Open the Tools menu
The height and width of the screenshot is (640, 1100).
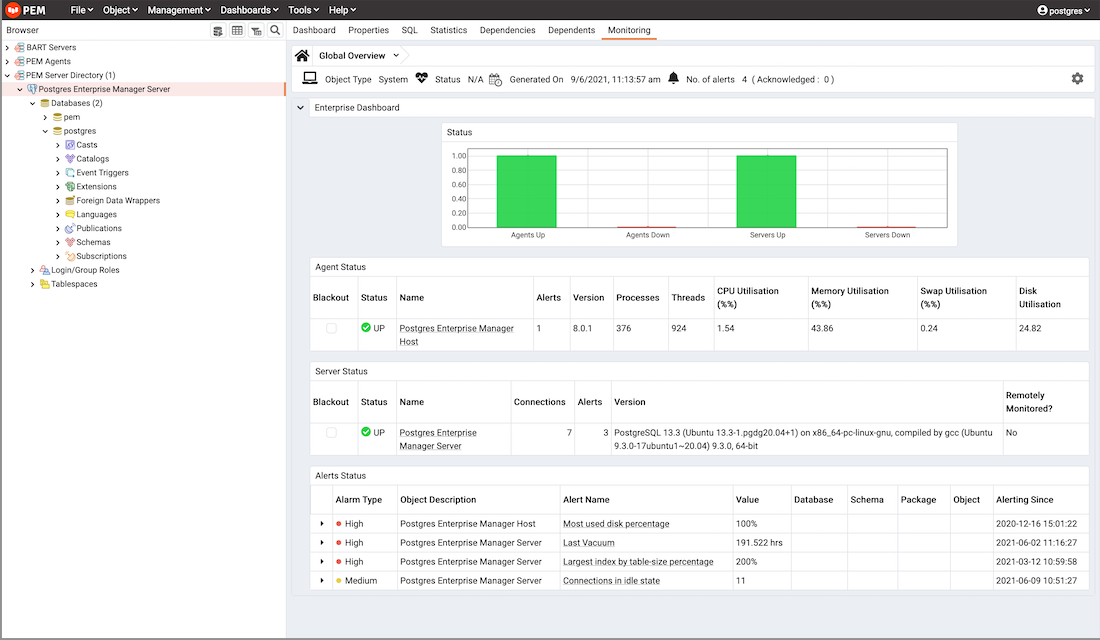(303, 10)
